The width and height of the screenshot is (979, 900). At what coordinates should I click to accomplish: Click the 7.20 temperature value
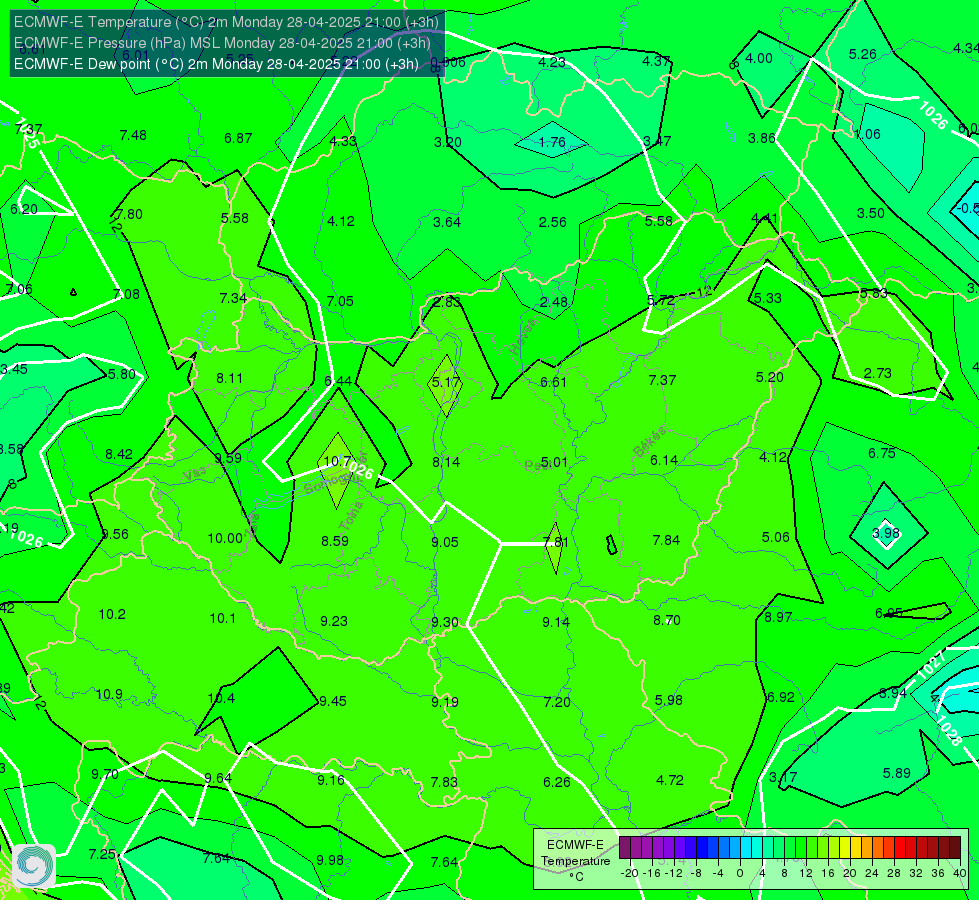click(556, 702)
